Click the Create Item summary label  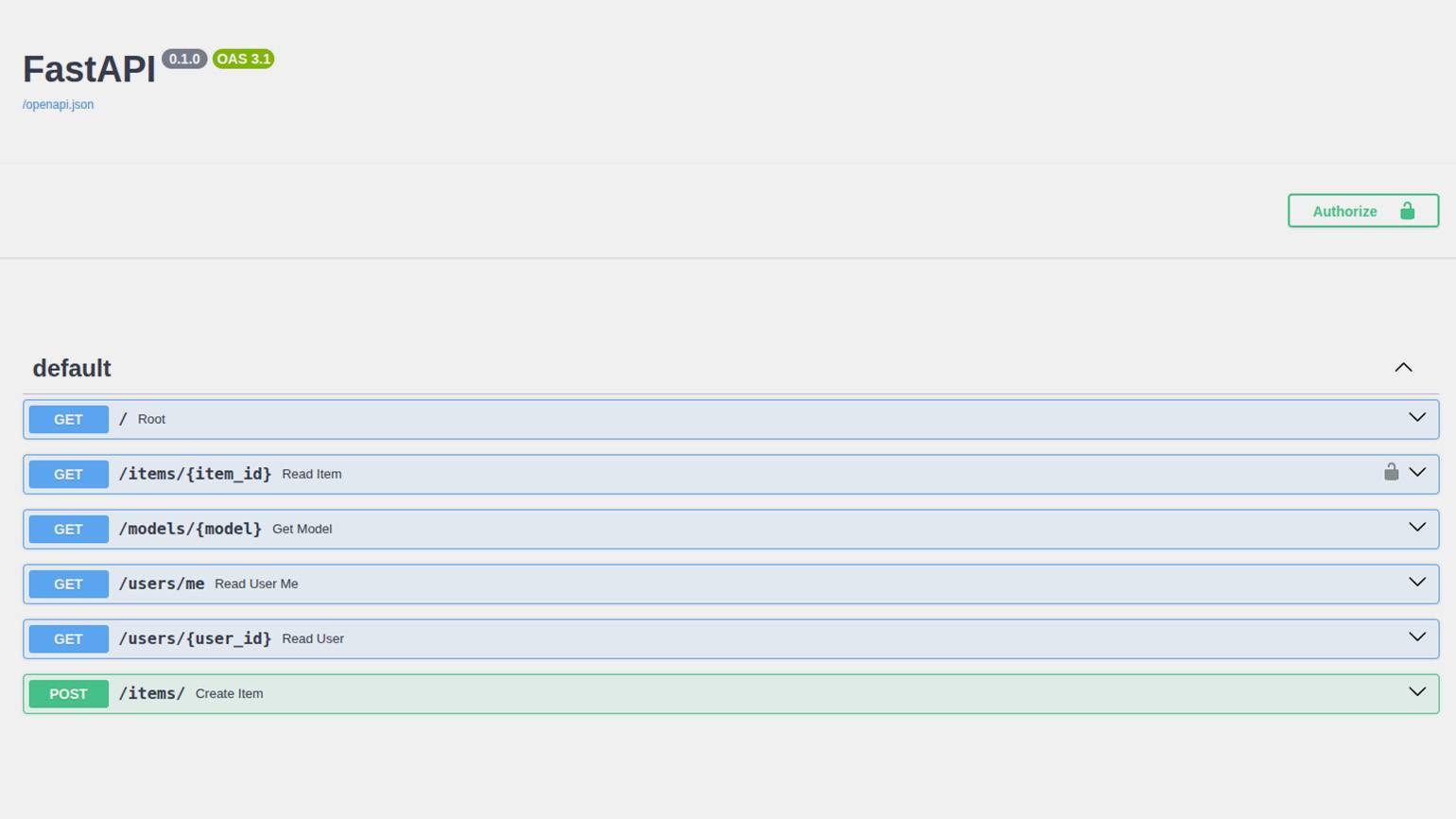pos(229,693)
